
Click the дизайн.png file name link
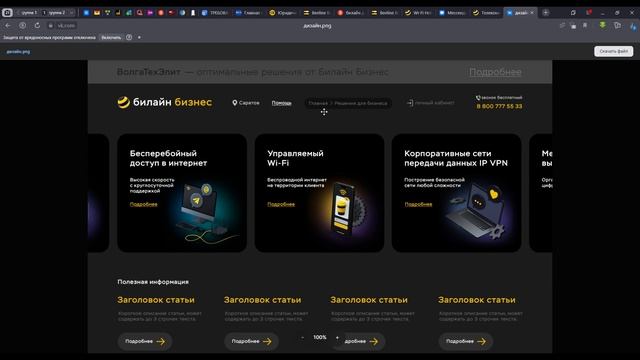pos(18,51)
